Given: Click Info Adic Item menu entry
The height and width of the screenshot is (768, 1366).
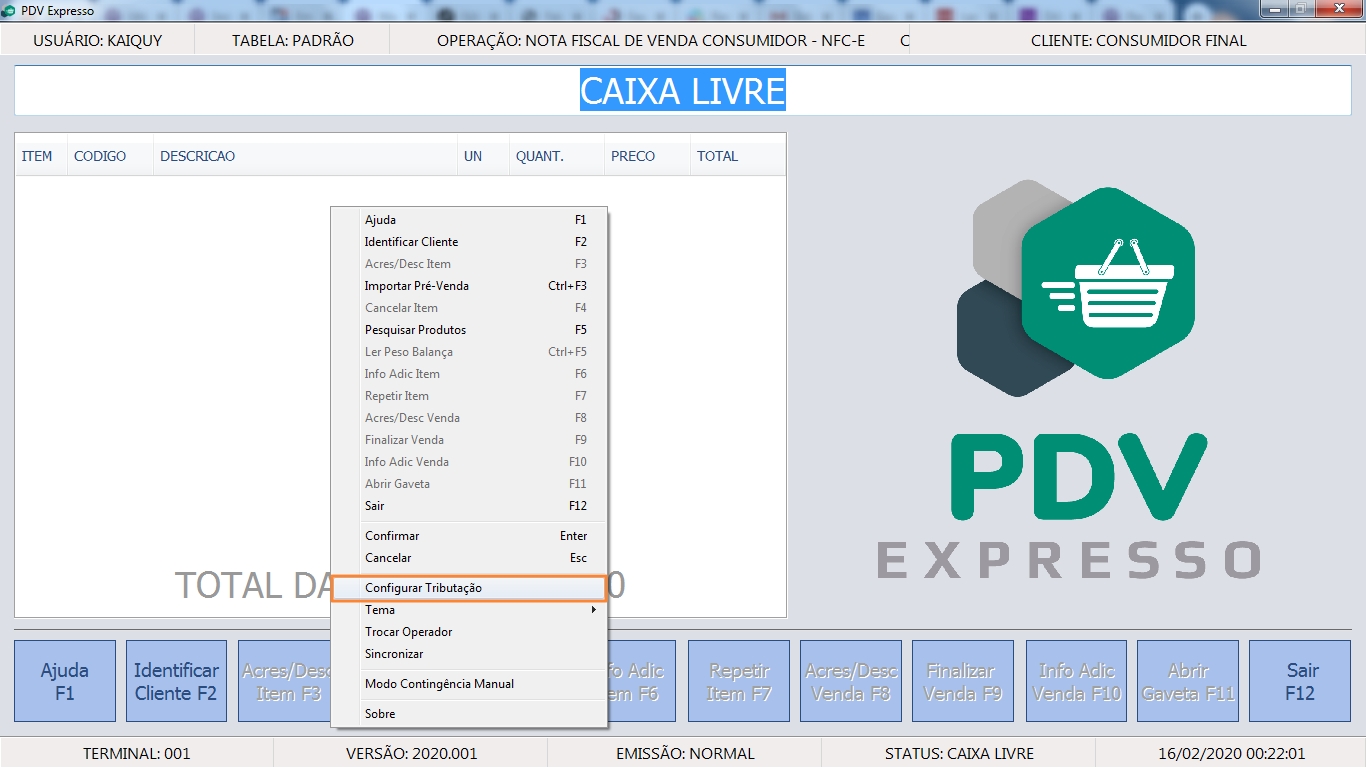Looking at the screenshot, I should (468, 374).
